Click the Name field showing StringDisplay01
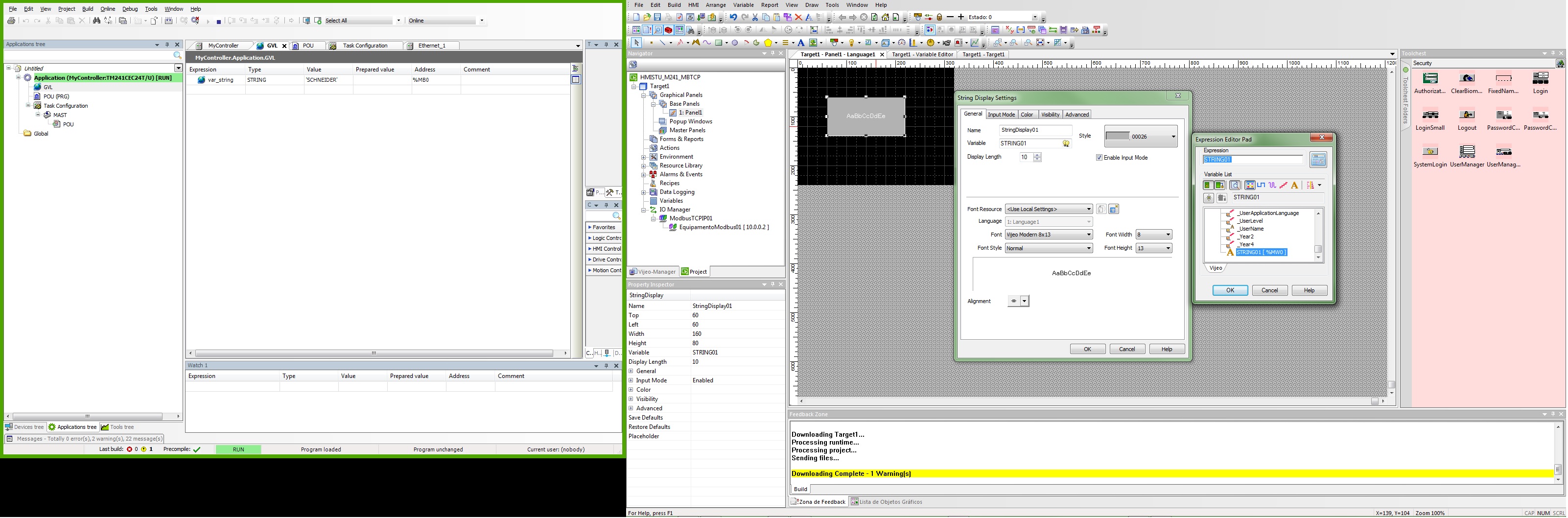The height and width of the screenshot is (518, 1568). click(1035, 130)
